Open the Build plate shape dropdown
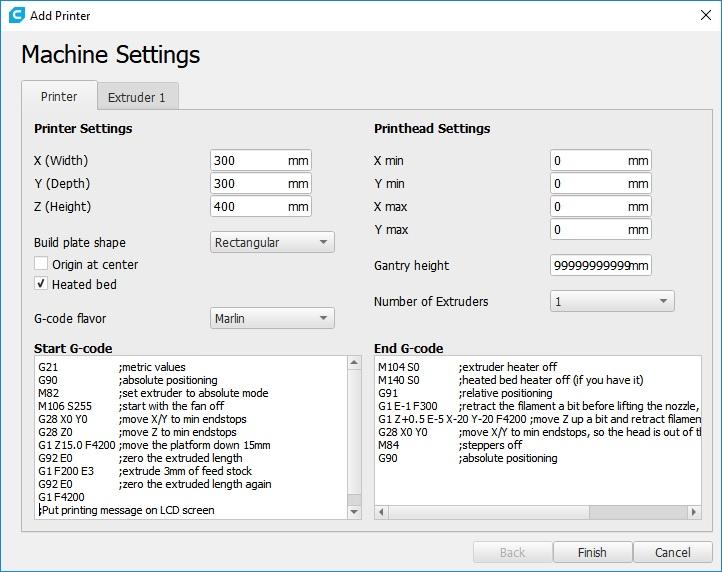Screen dimensions: 722x572 (272, 242)
